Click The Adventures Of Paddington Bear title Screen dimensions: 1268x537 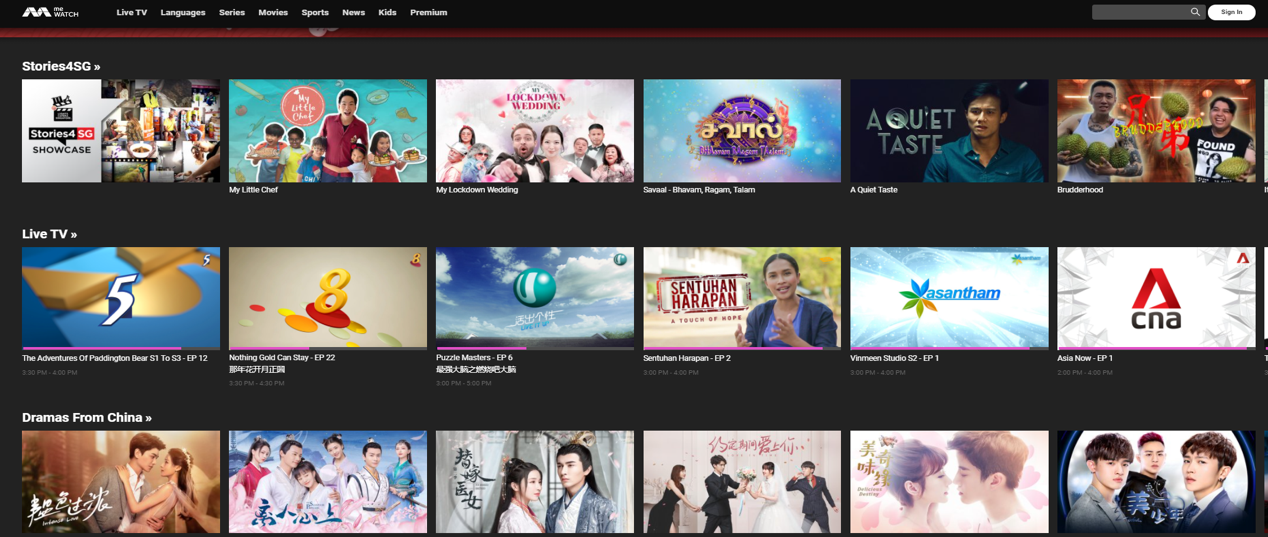[115, 358]
